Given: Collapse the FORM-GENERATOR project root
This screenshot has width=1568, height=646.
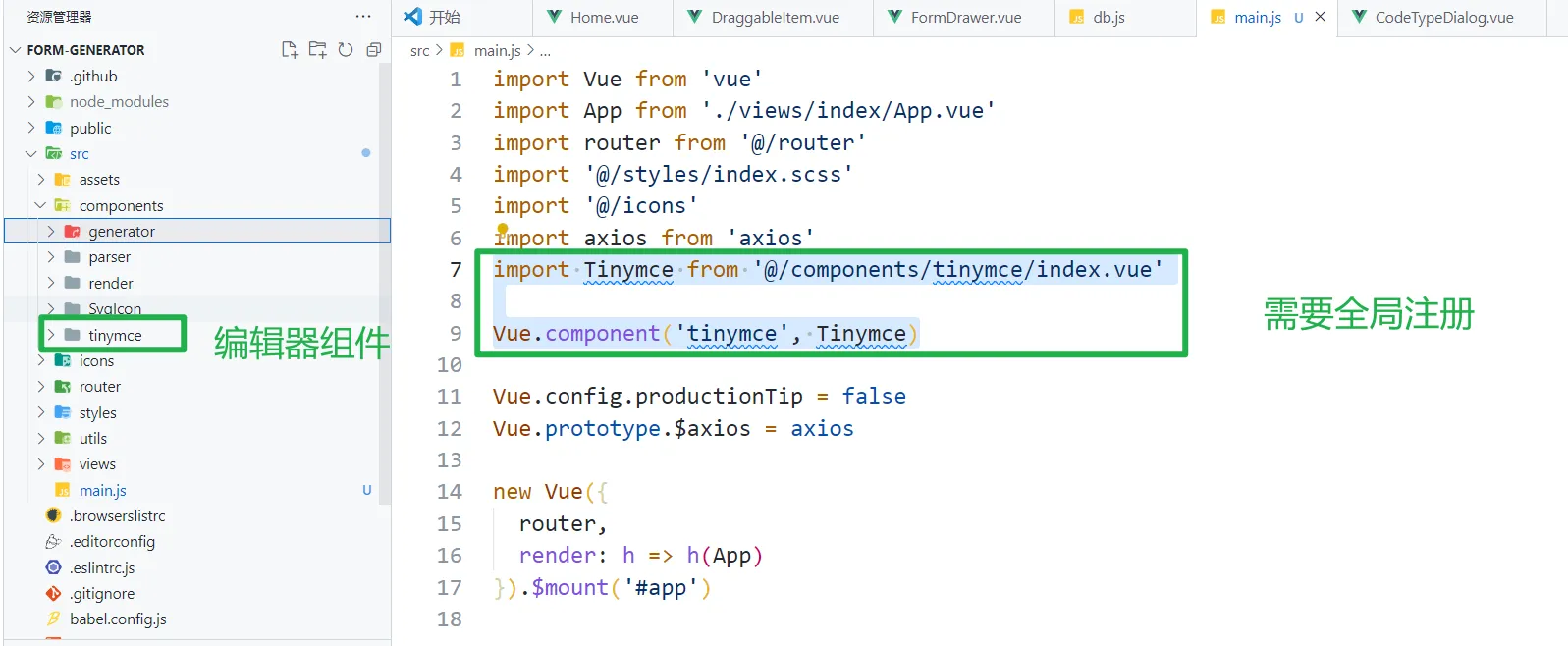Looking at the screenshot, I should (85, 50).
